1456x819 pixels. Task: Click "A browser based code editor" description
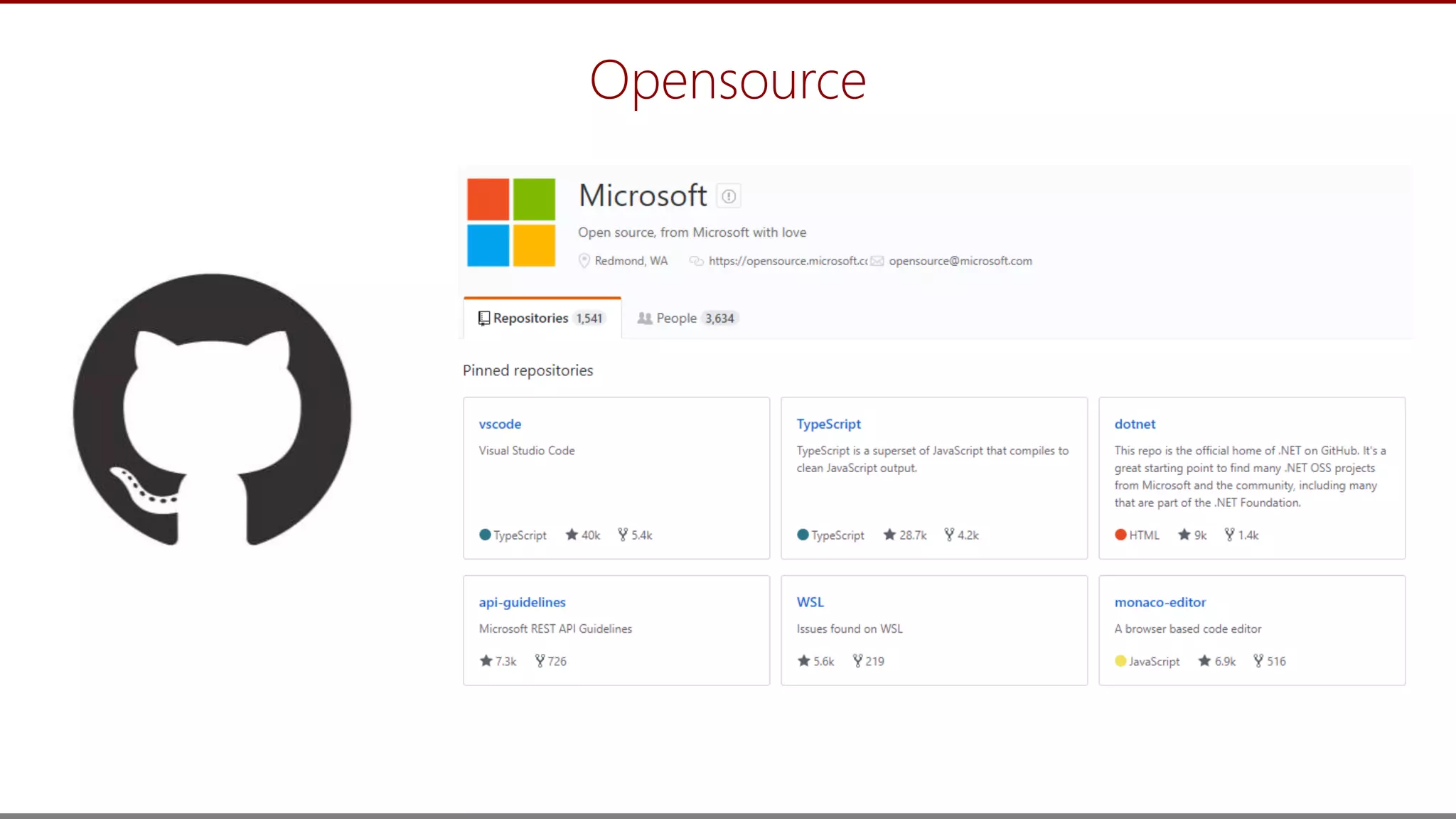tap(1188, 629)
